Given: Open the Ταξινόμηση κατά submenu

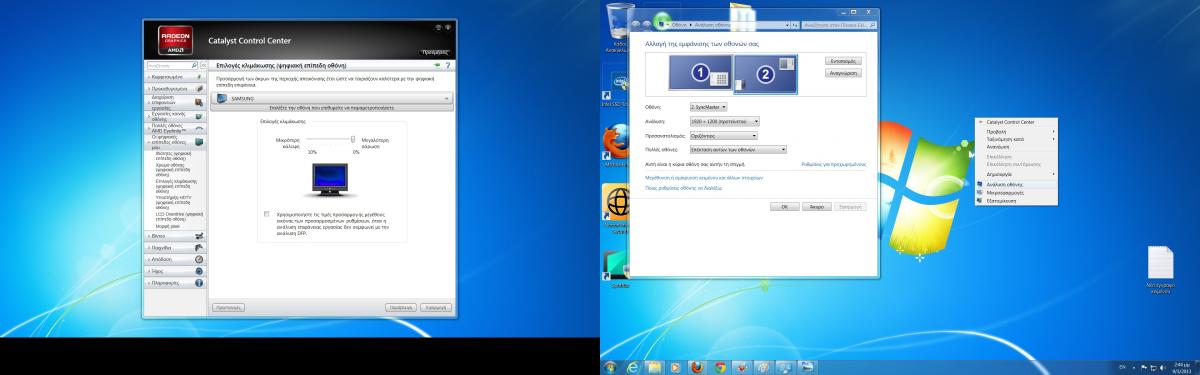Looking at the screenshot, I should 1015,138.
